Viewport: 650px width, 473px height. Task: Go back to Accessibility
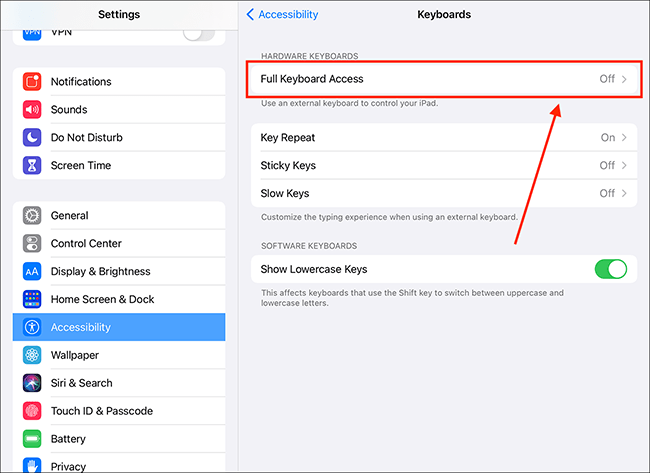pos(282,15)
